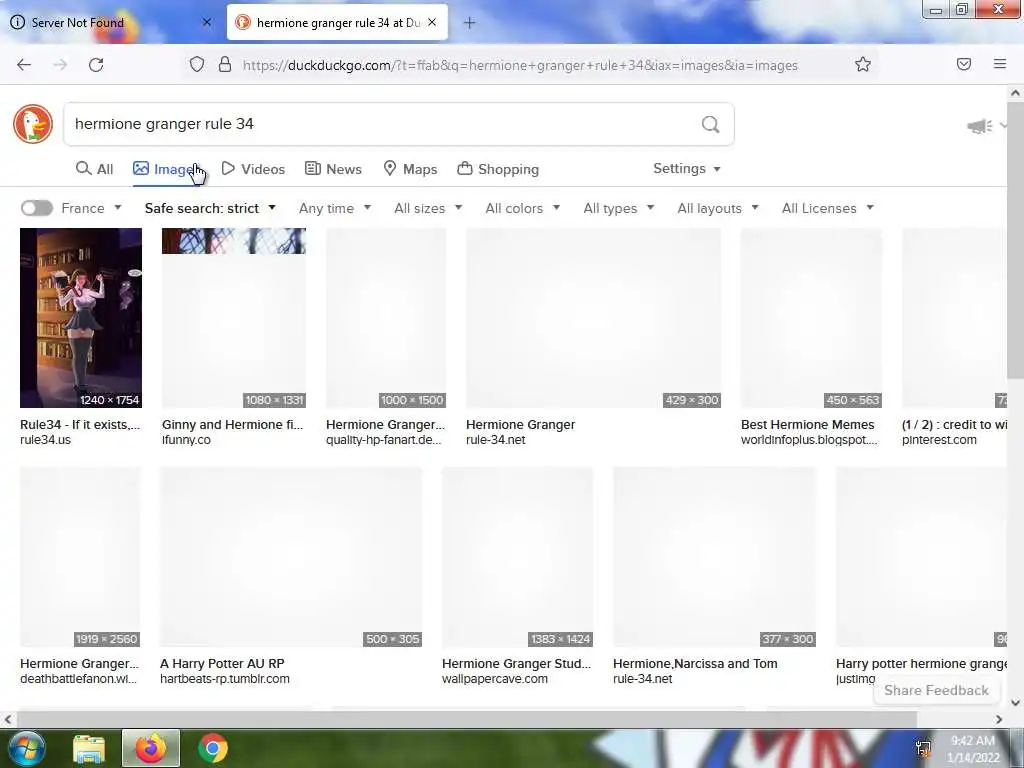The width and height of the screenshot is (1024, 768).
Task: Reload the current page
Action: pyautogui.click(x=96, y=65)
